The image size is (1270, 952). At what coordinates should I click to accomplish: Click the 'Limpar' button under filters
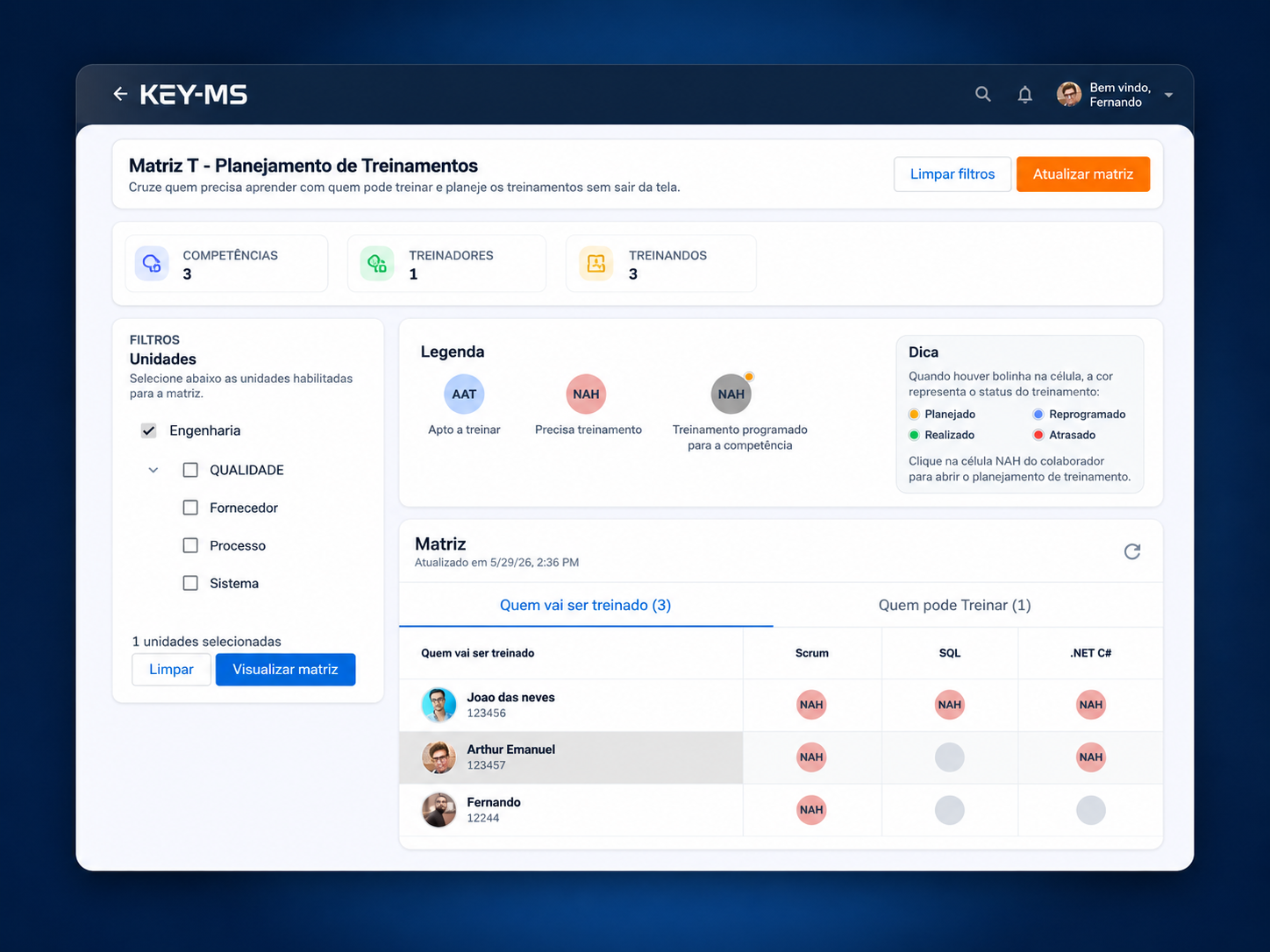[x=171, y=670]
